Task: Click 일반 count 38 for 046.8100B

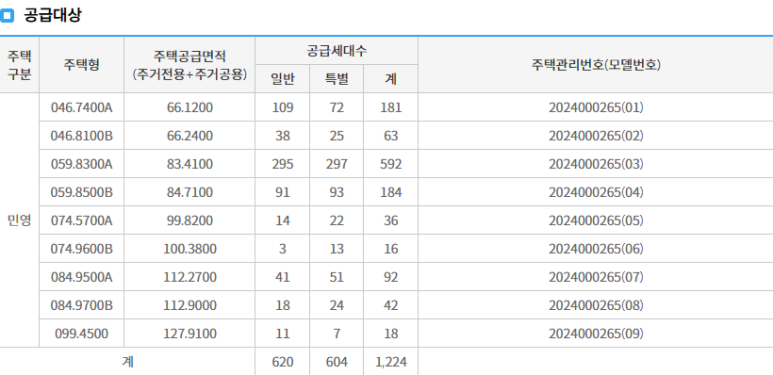Action: pyautogui.click(x=282, y=136)
